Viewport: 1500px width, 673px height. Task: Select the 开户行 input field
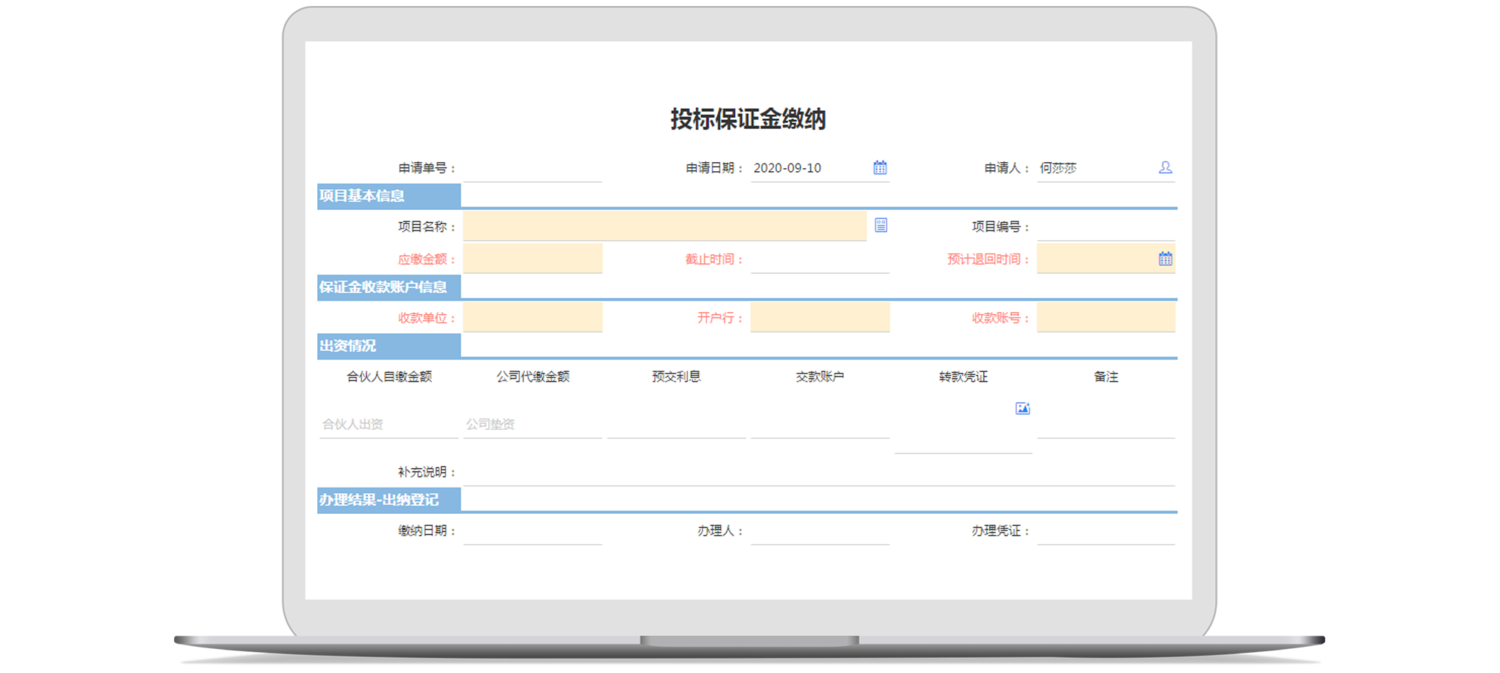coord(819,318)
